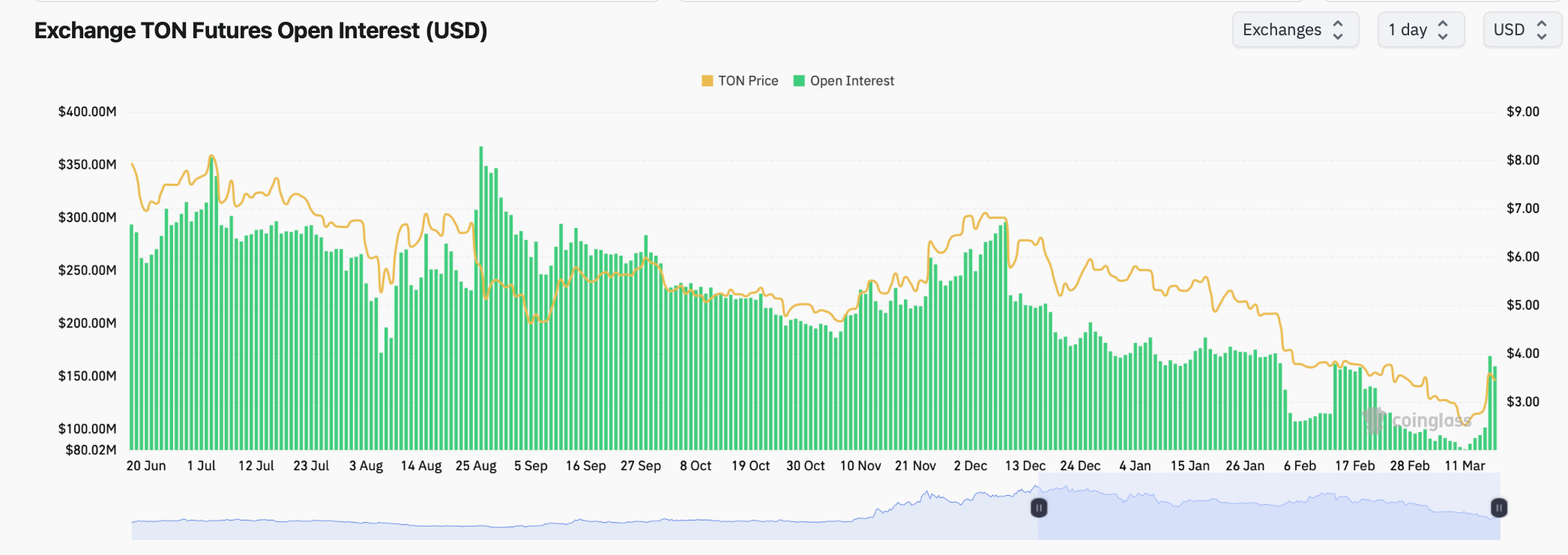The image size is (1568, 555).
Task: Click the 16 Sep date label
Action: (585, 466)
